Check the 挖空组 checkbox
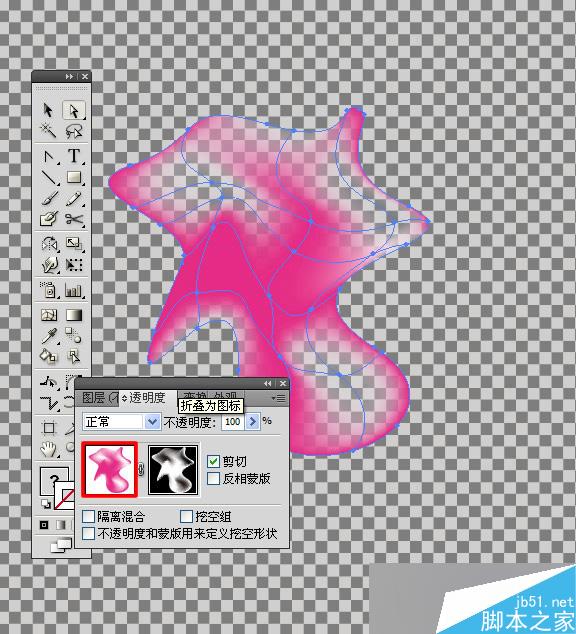 [x=186, y=516]
